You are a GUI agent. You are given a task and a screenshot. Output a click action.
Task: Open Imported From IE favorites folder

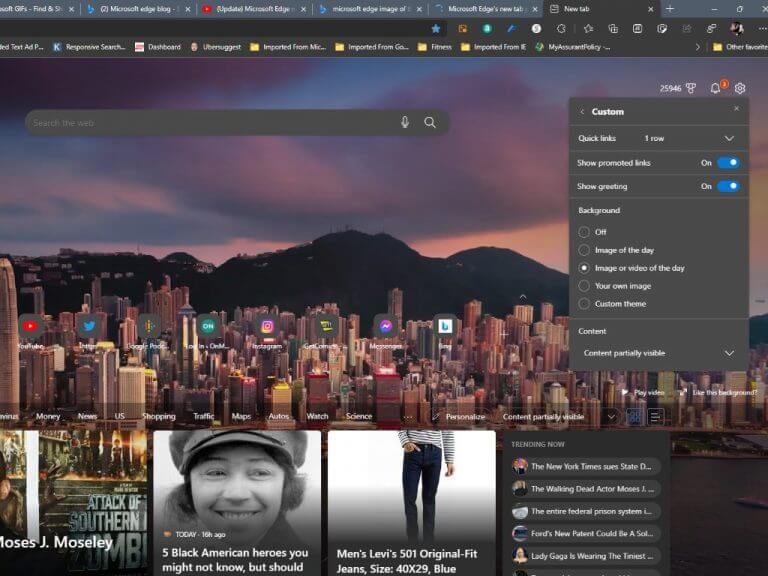[493, 47]
